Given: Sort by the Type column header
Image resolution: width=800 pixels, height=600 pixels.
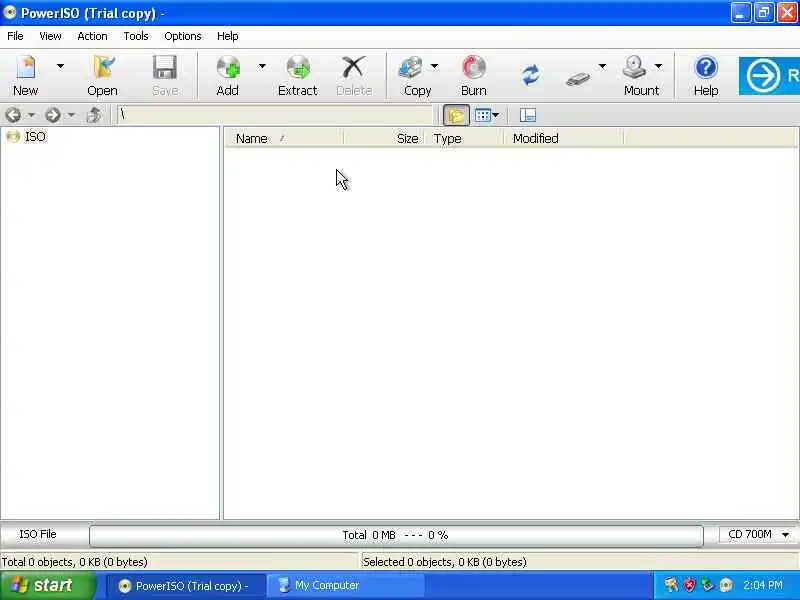Looking at the screenshot, I should pyautogui.click(x=464, y=138).
